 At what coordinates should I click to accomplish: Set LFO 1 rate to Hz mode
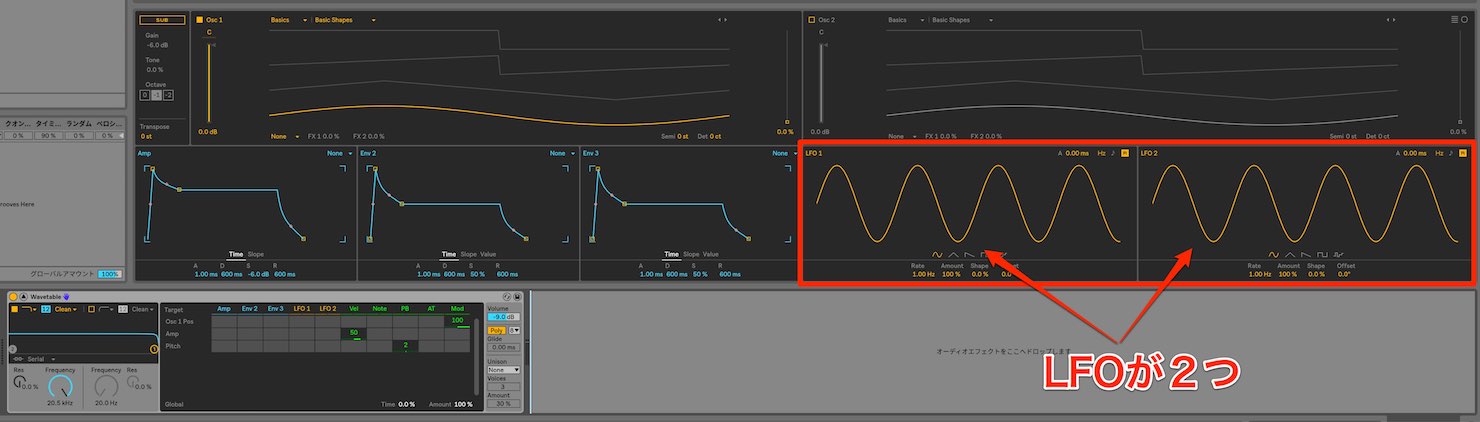click(x=1101, y=153)
